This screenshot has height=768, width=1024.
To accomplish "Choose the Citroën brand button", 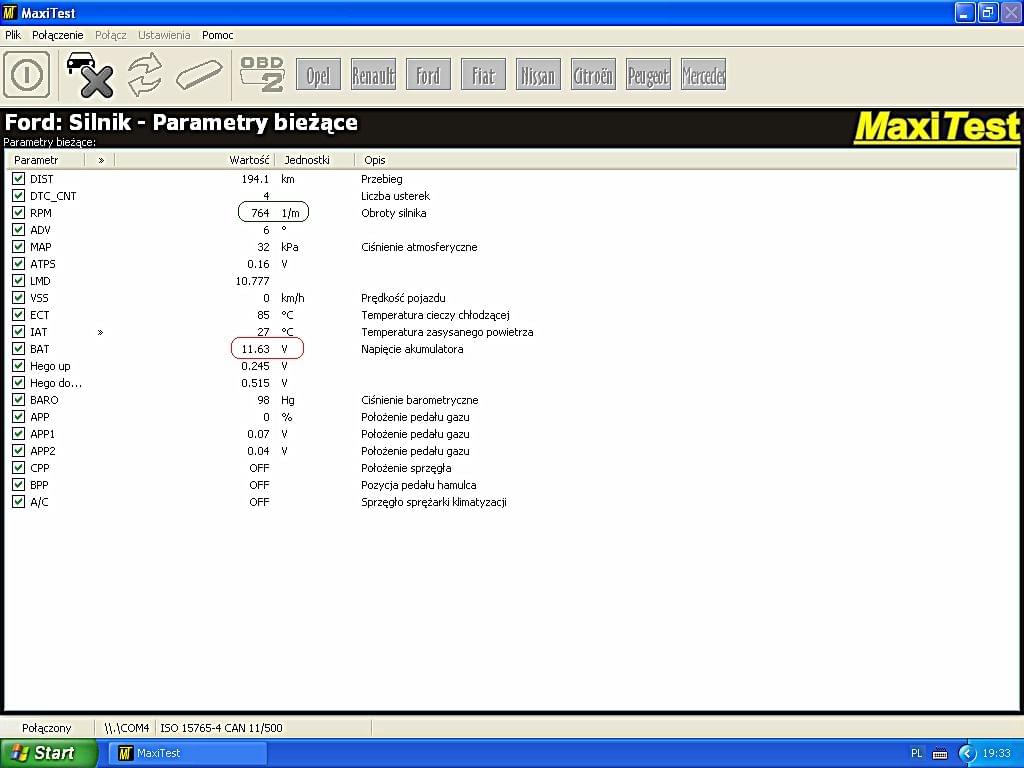I will tap(593, 74).
